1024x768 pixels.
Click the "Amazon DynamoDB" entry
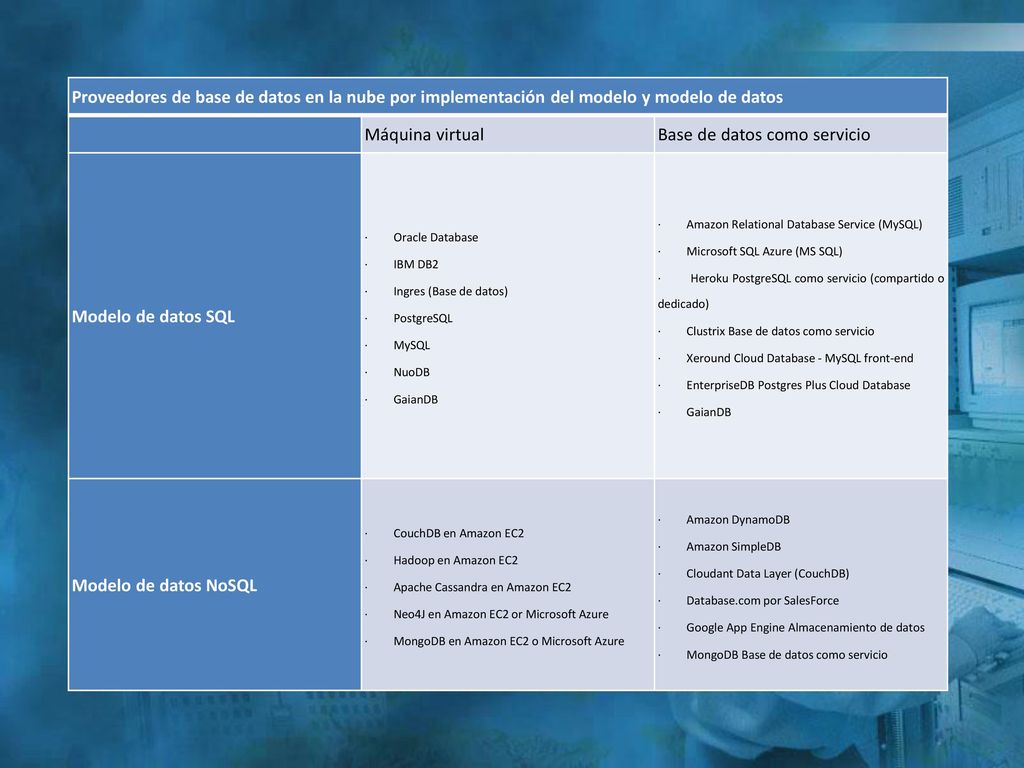click(x=738, y=520)
